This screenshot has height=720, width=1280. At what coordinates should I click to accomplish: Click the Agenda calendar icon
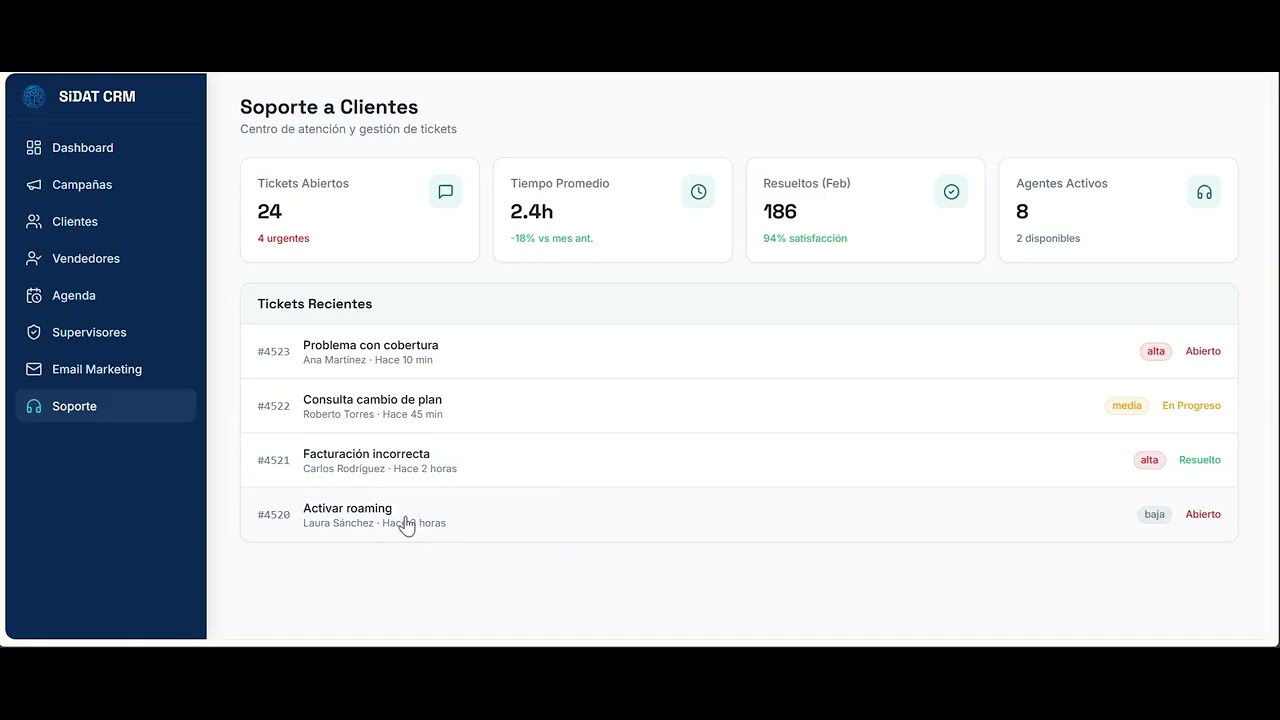coord(34,295)
